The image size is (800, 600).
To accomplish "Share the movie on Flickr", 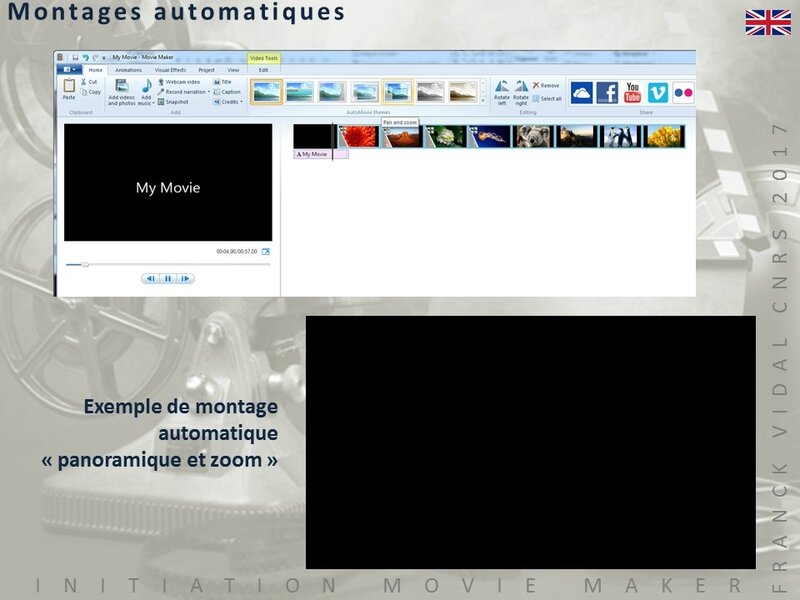I will (683, 93).
